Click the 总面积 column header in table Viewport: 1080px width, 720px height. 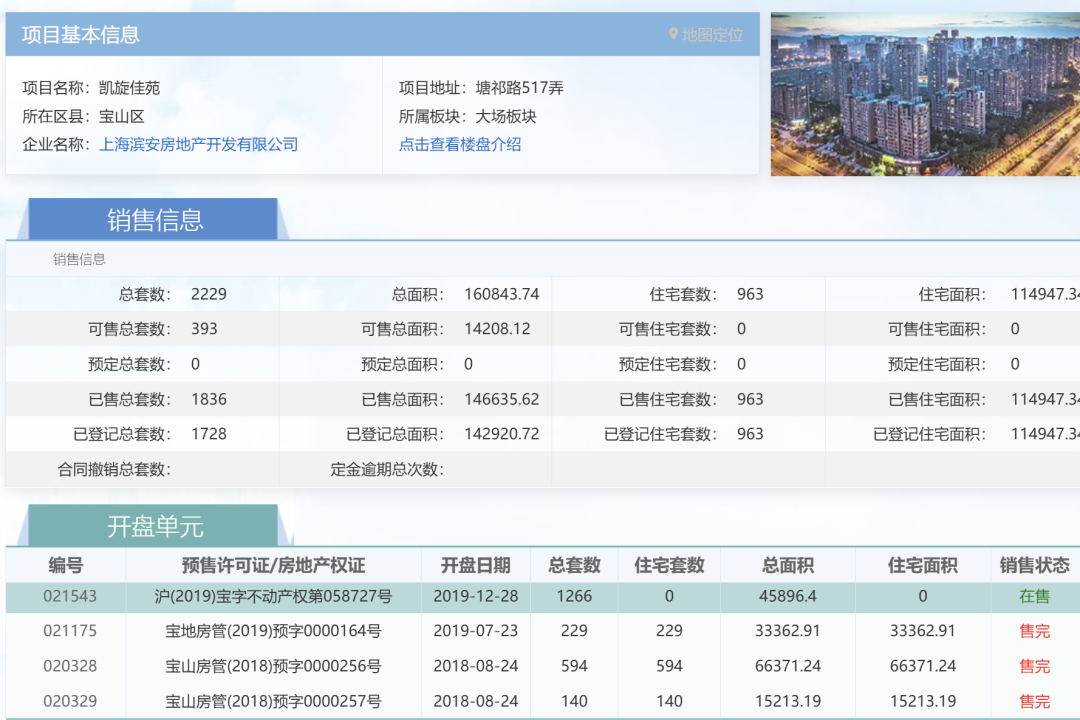pos(787,565)
